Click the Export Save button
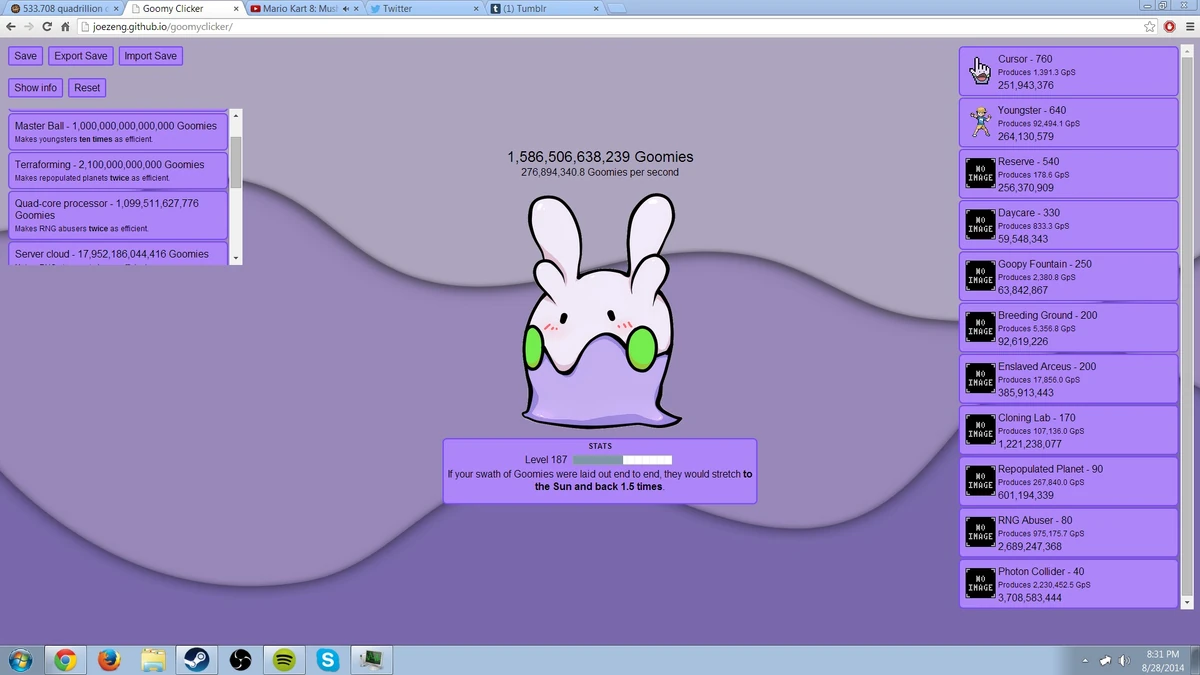 click(80, 55)
